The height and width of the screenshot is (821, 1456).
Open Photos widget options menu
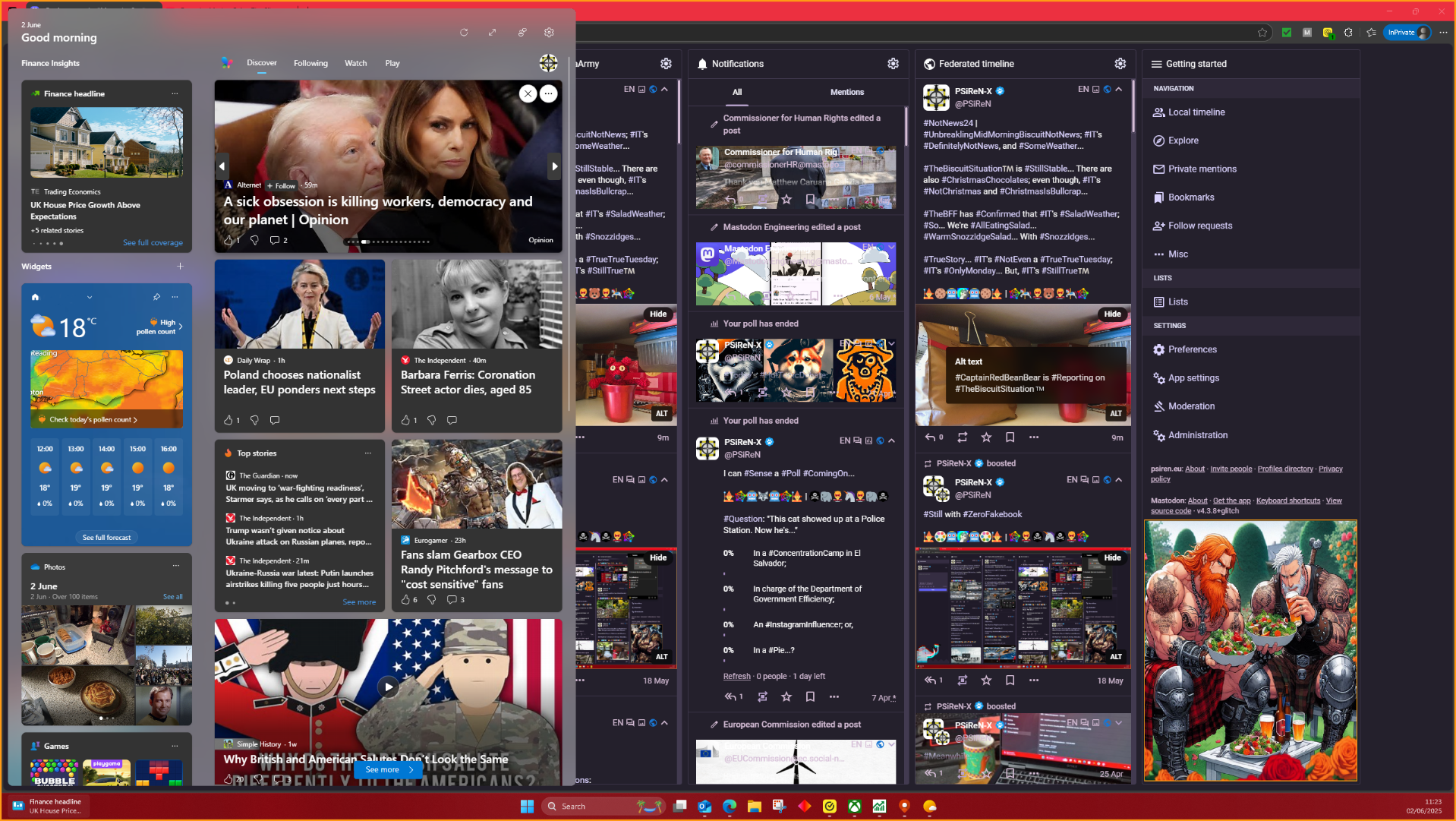(x=175, y=566)
